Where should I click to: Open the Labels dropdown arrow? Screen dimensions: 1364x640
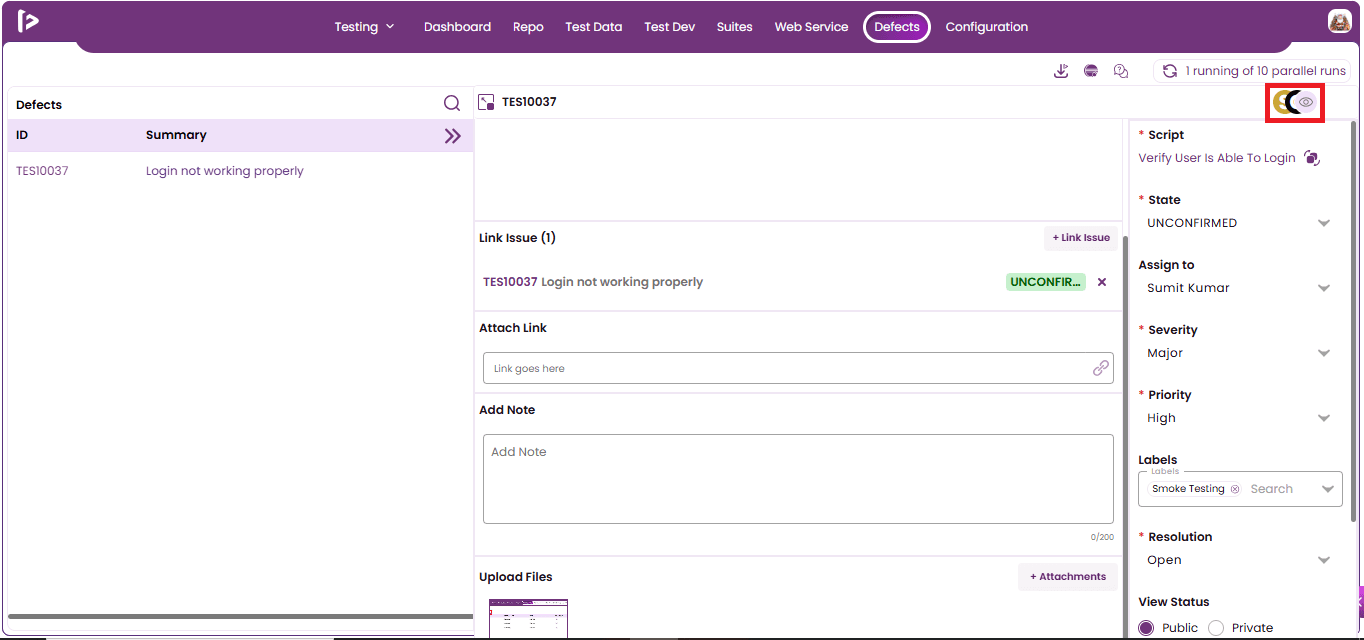pyautogui.click(x=1328, y=489)
